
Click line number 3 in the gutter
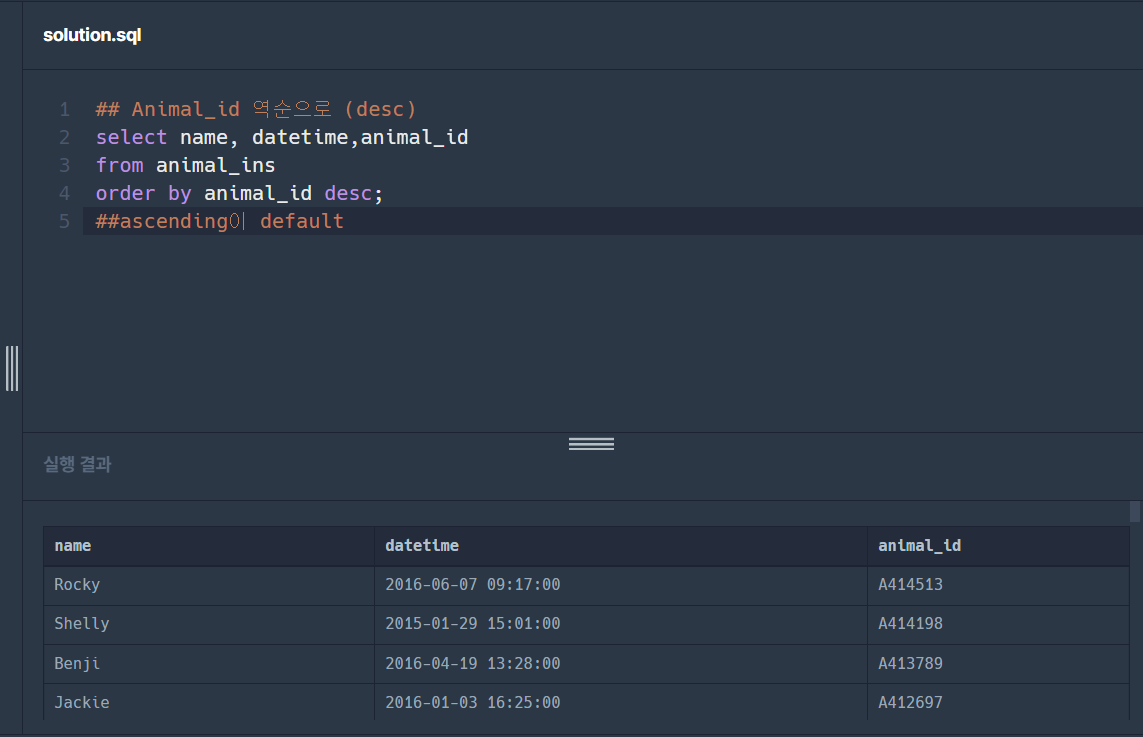tap(65, 165)
